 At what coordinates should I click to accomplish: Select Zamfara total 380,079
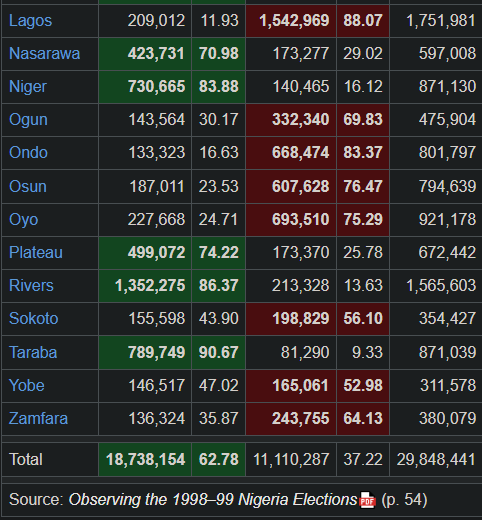pos(447,419)
